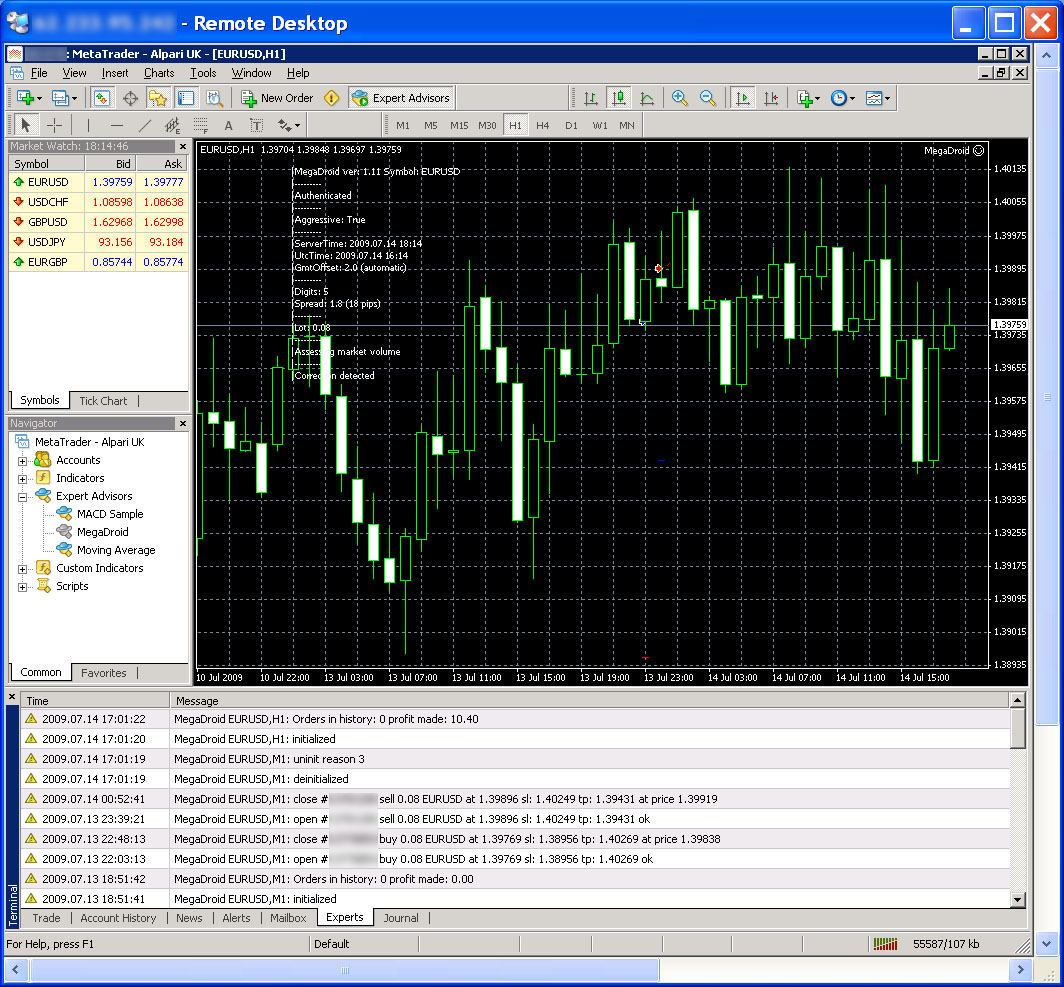
Task: Toggle chart auto scroll
Action: click(x=743, y=98)
